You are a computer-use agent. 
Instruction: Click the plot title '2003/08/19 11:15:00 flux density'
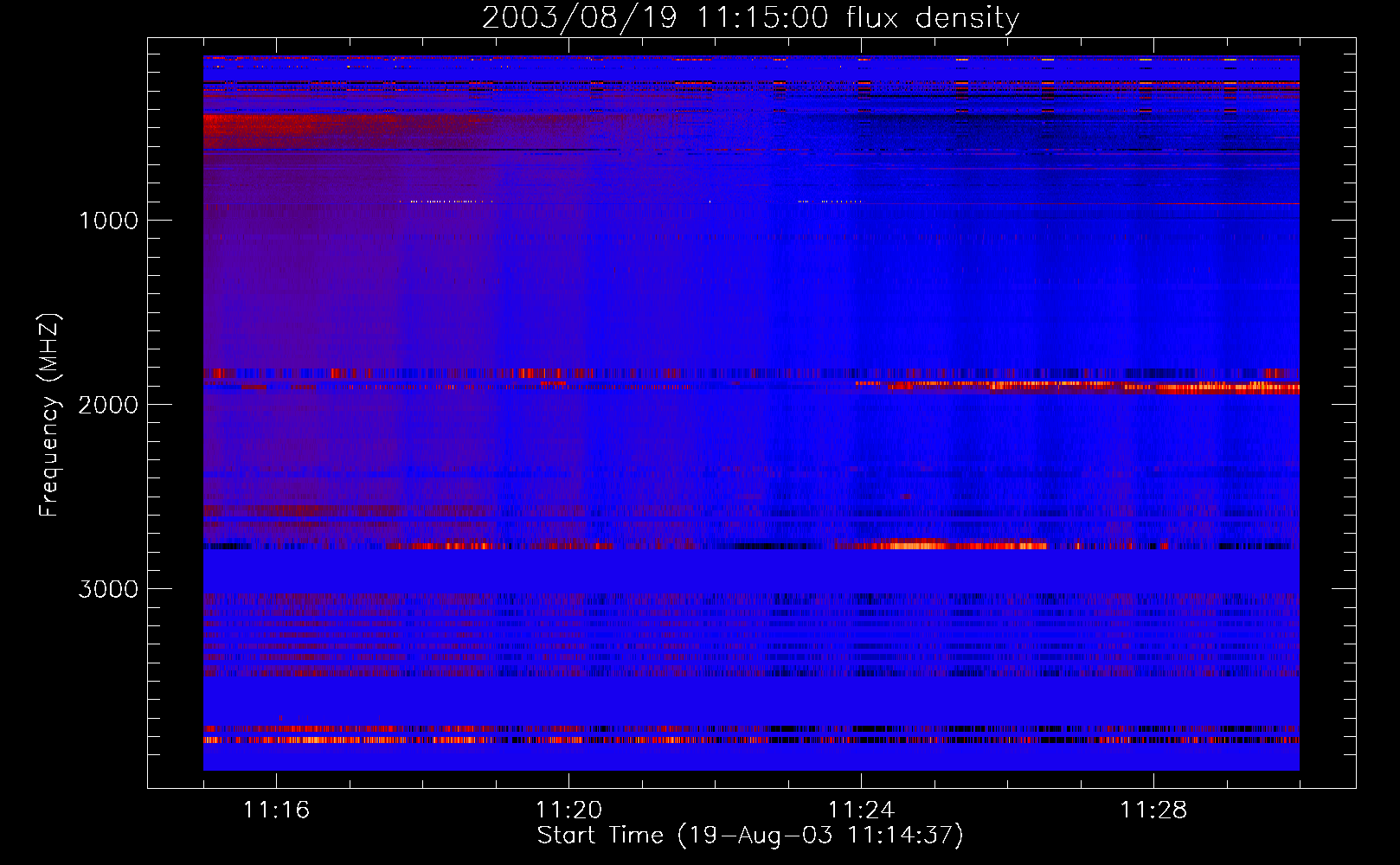point(750,17)
